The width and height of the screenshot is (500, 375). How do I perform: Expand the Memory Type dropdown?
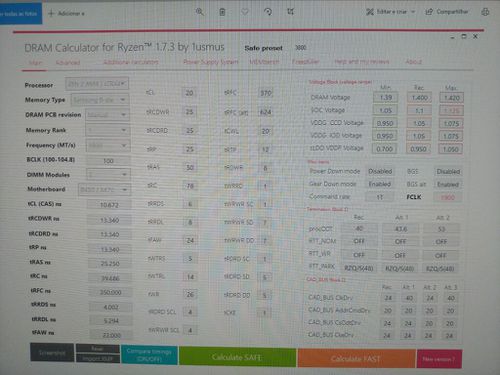point(100,100)
